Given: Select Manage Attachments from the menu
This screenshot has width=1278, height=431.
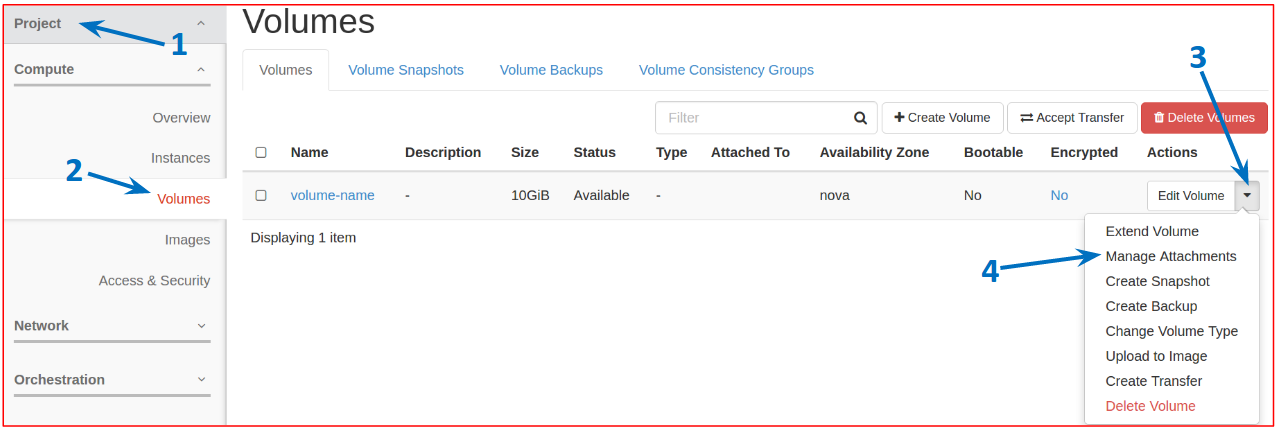Looking at the screenshot, I should click(x=1171, y=257).
